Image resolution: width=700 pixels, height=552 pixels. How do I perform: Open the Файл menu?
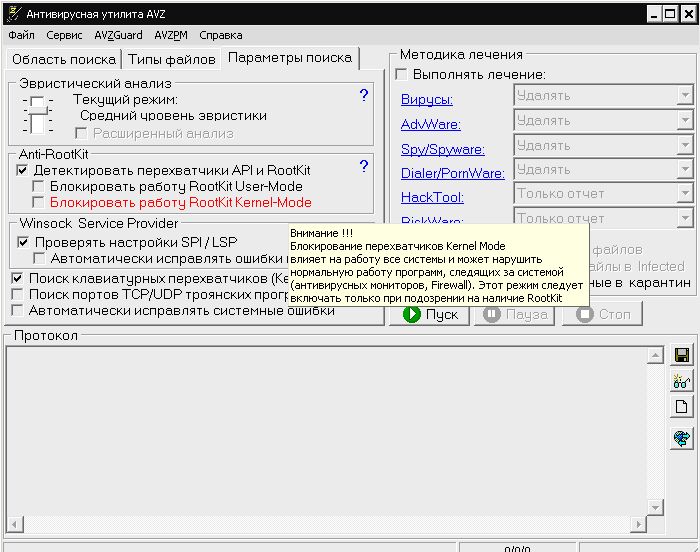click(x=21, y=35)
